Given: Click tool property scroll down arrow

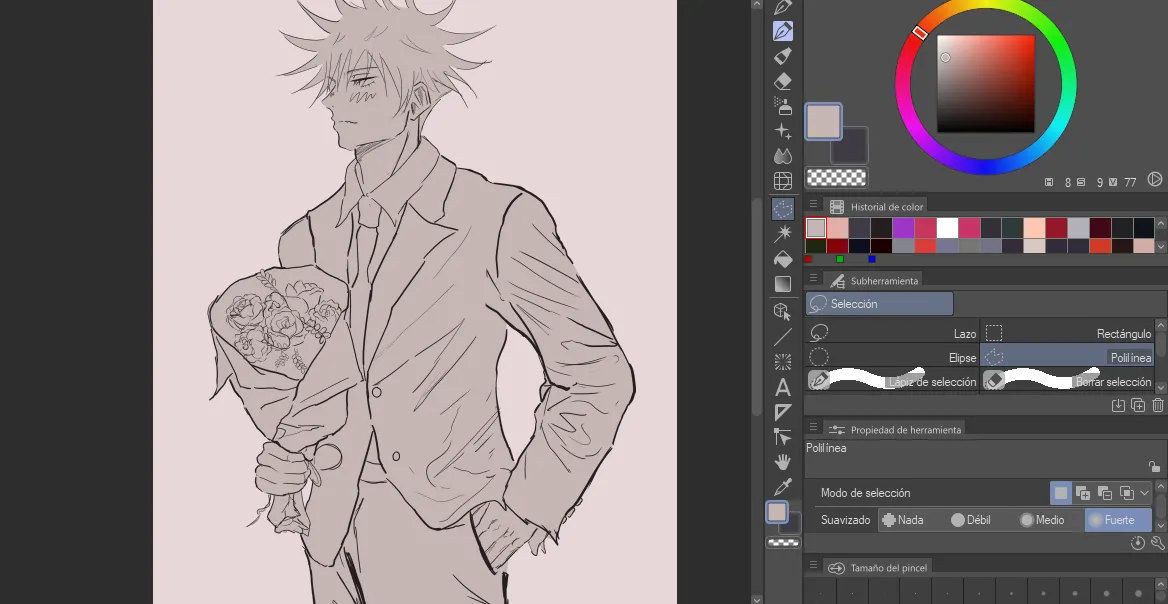Looking at the screenshot, I should click(x=1161, y=524).
